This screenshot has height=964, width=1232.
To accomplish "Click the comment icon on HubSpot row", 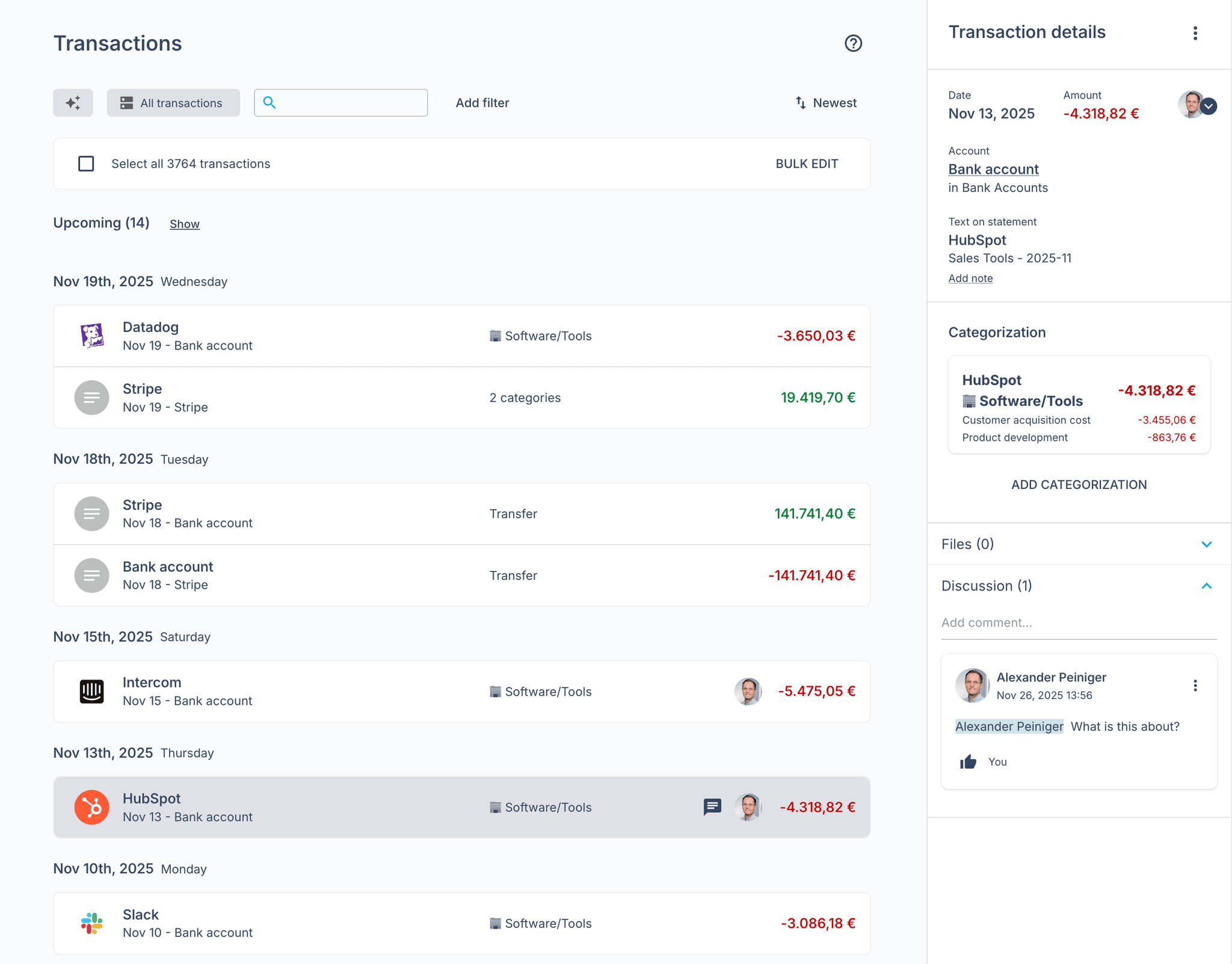I will pos(712,806).
